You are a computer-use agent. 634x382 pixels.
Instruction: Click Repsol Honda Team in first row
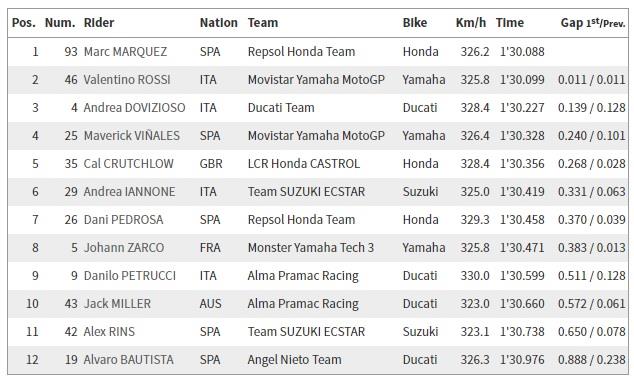301,52
